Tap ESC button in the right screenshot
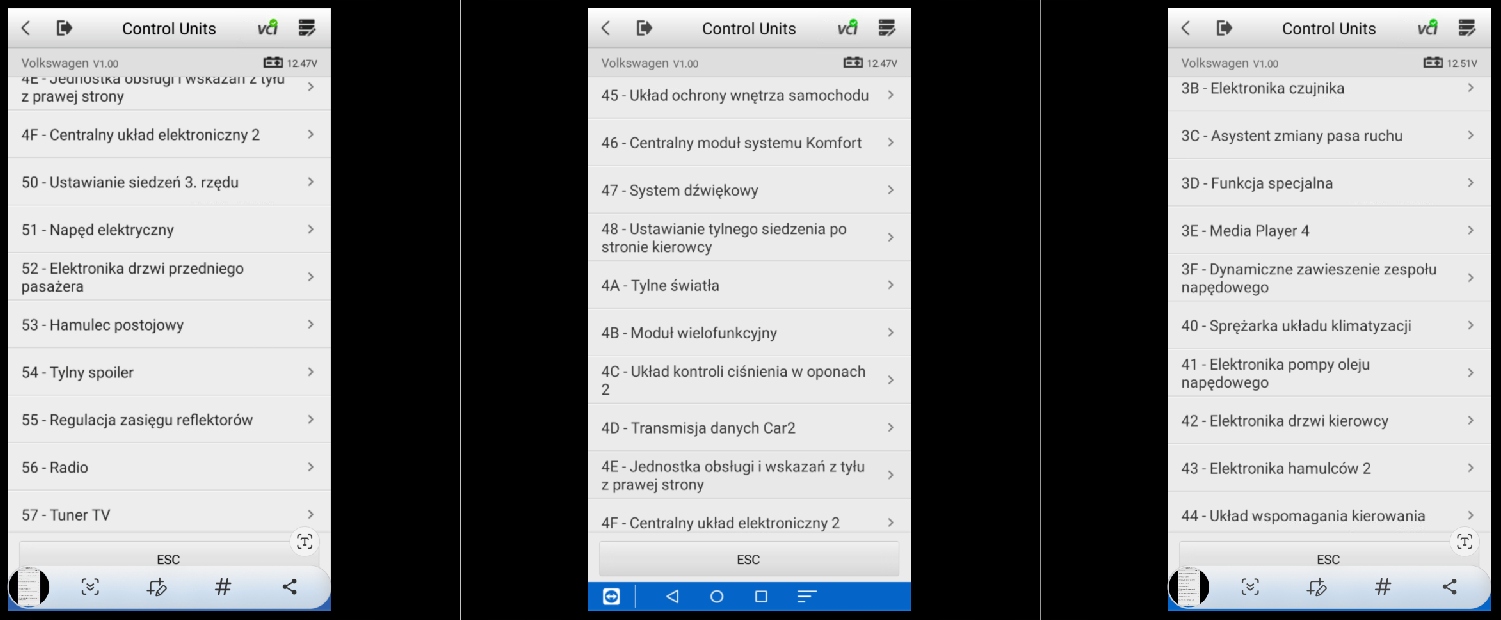This screenshot has height=620, width=1501. point(1328,557)
